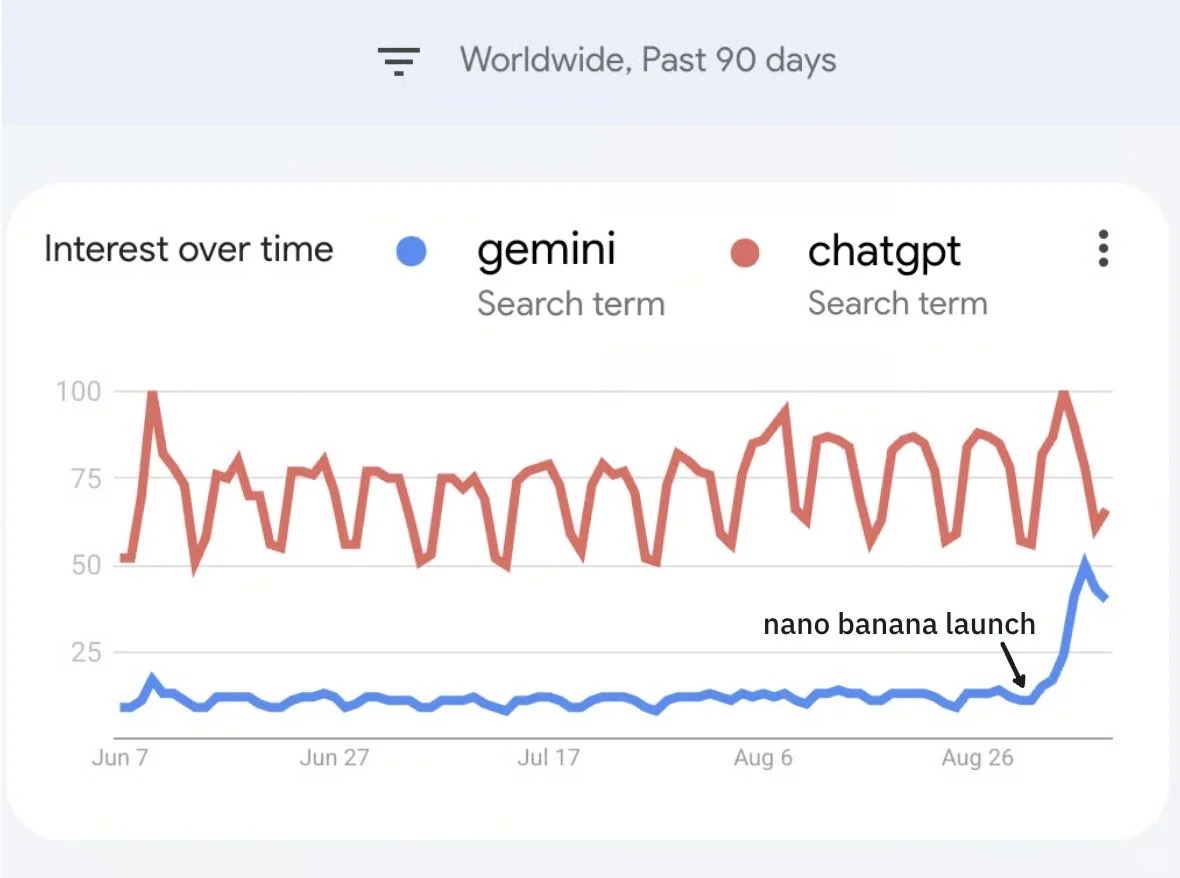Select the "gemini" search term label

546,250
